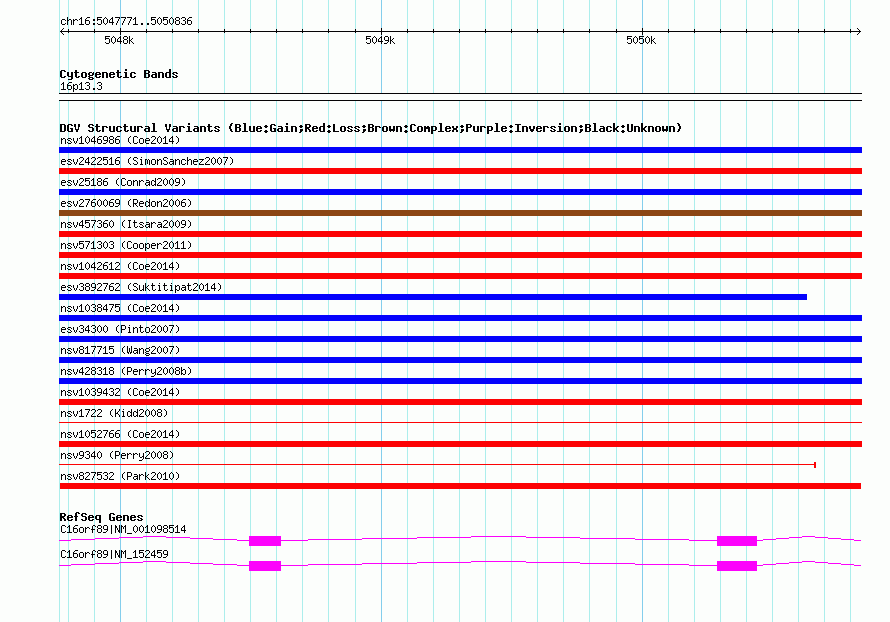
Task: Open the nsv827532 (Park2010) label
Action: tap(120, 476)
